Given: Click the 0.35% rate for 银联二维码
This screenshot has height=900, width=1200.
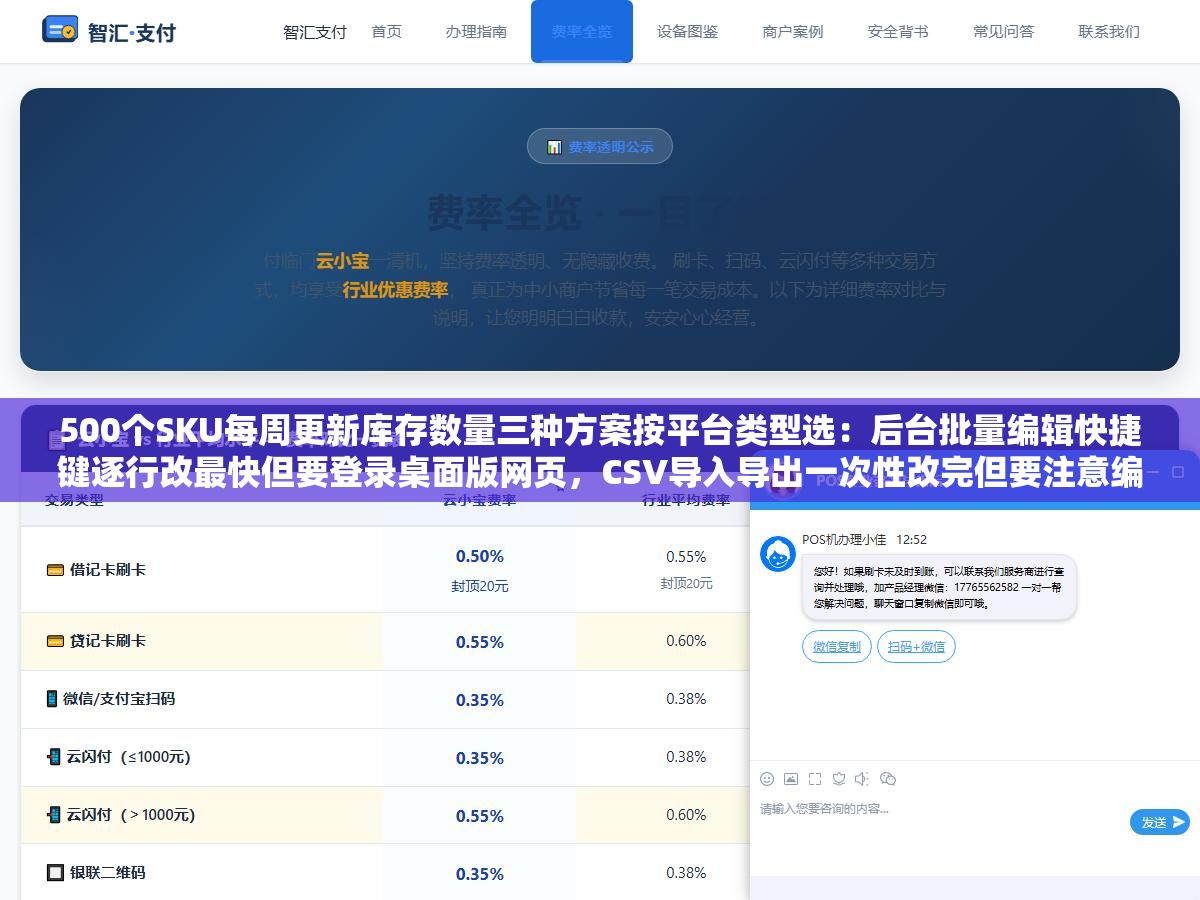Looking at the screenshot, I should point(480,874).
